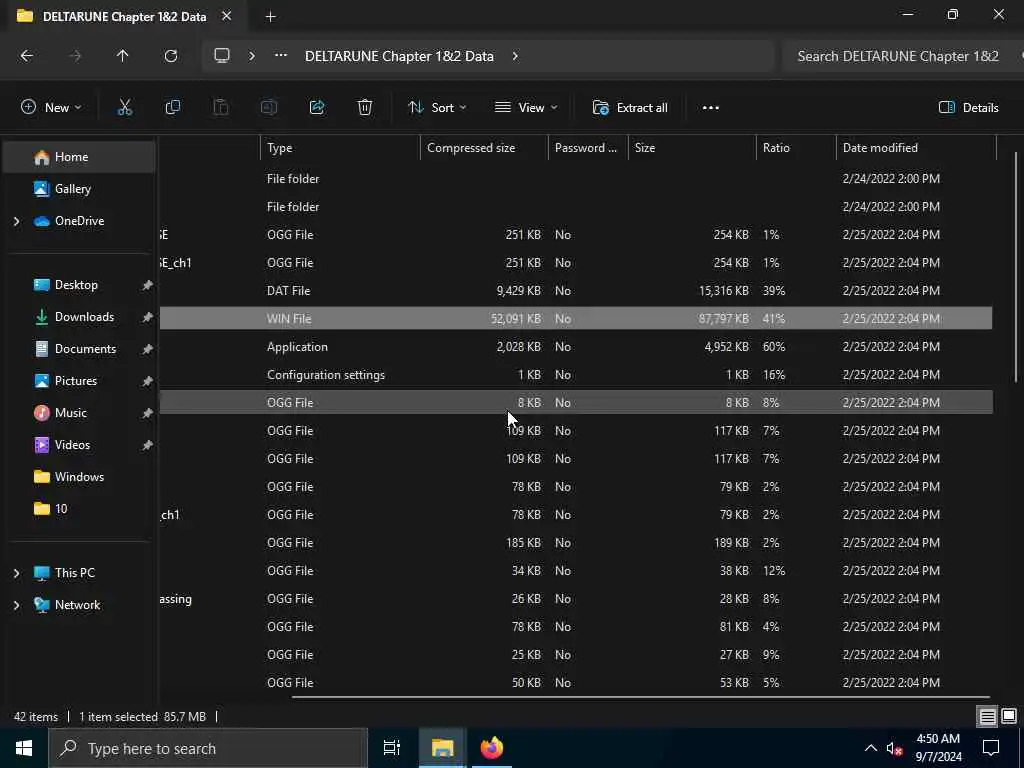Viewport: 1024px width, 768px height.
Task: Cut the selected item with scissors icon
Action: [x=125, y=108]
